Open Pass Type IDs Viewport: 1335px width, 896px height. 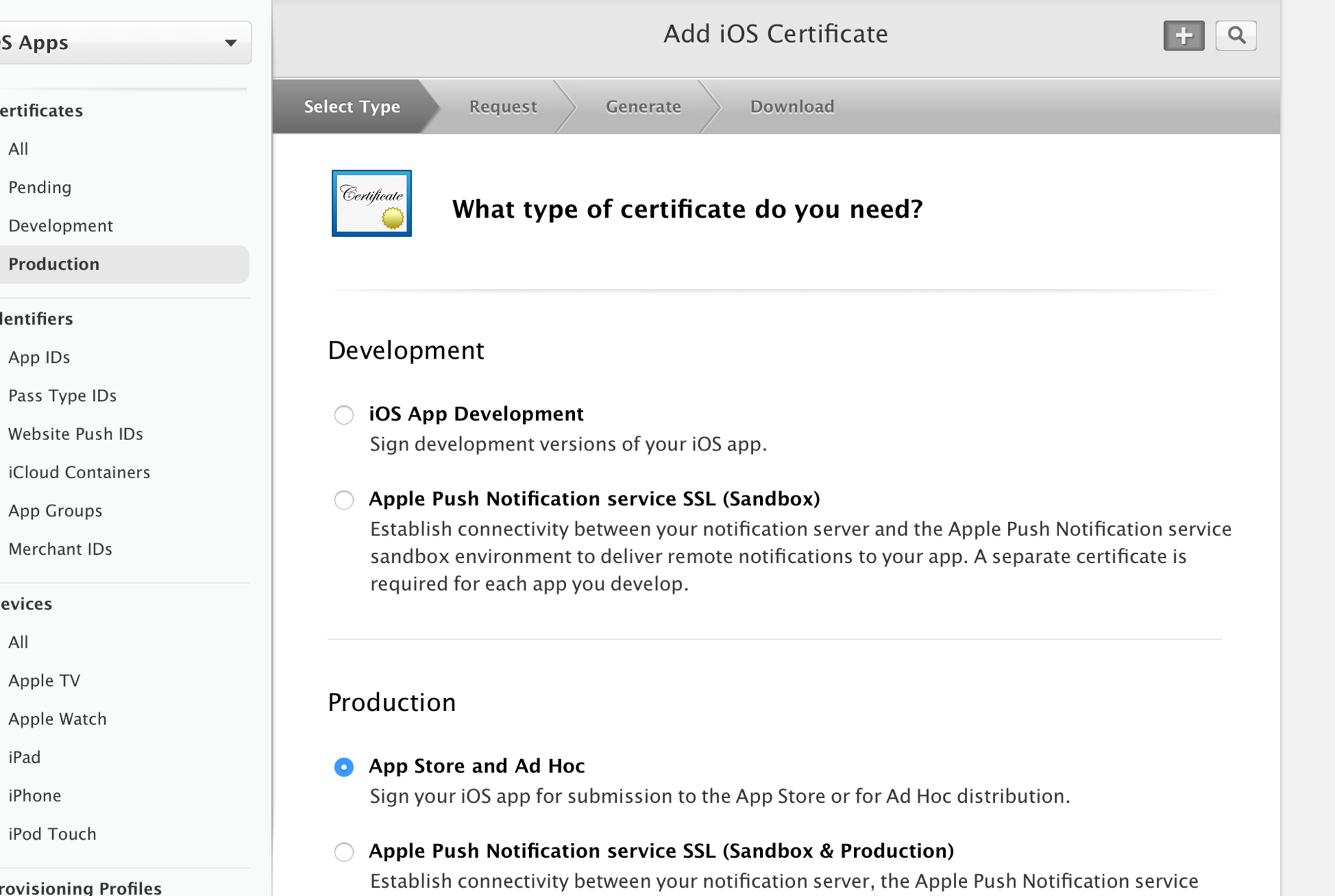coord(62,396)
